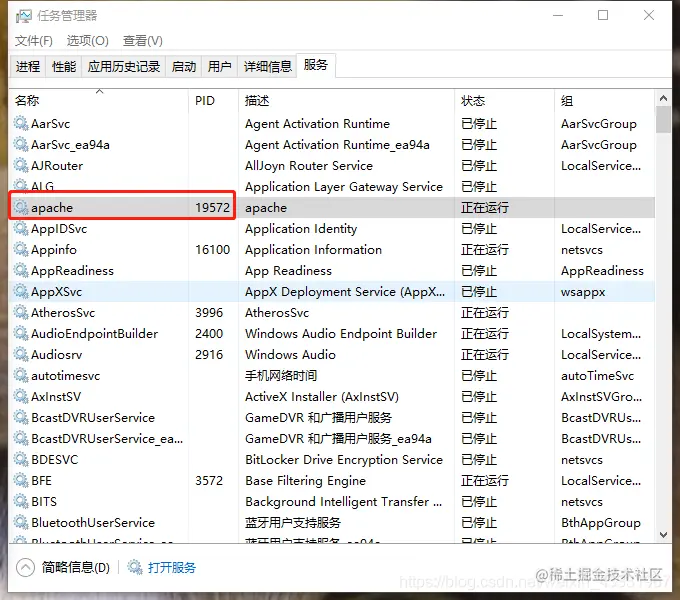The width and height of the screenshot is (680, 600).
Task: Click the 'App Readiness' description
Action: click(288, 271)
